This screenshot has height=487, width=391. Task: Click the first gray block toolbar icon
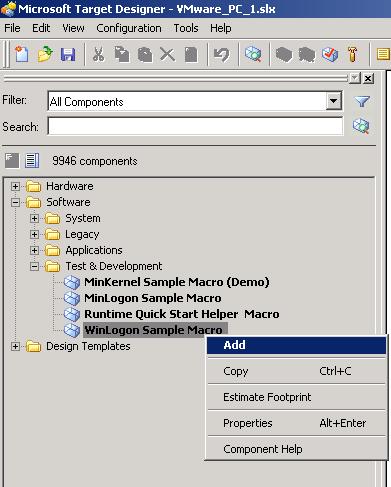[284, 54]
